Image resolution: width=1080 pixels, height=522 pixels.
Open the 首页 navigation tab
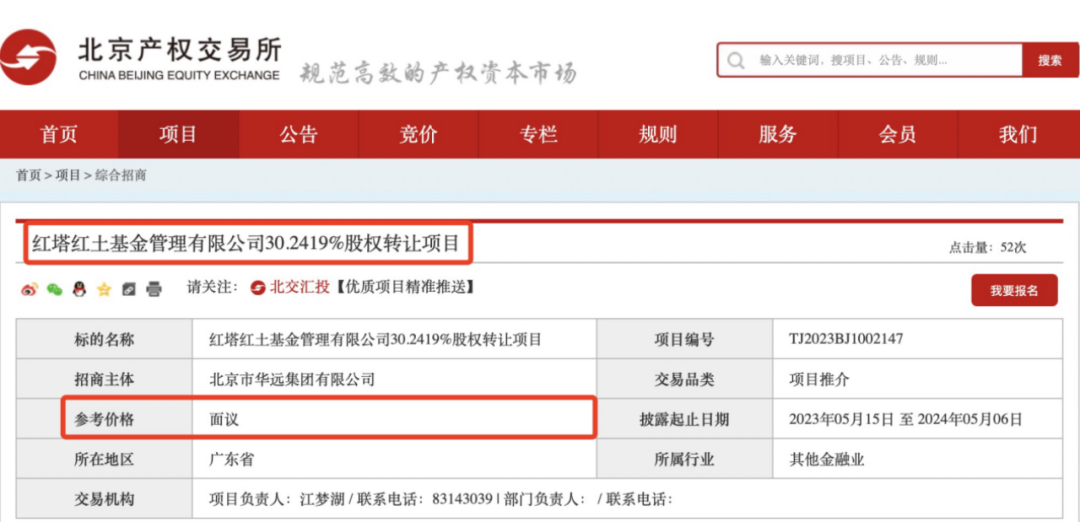click(x=59, y=134)
